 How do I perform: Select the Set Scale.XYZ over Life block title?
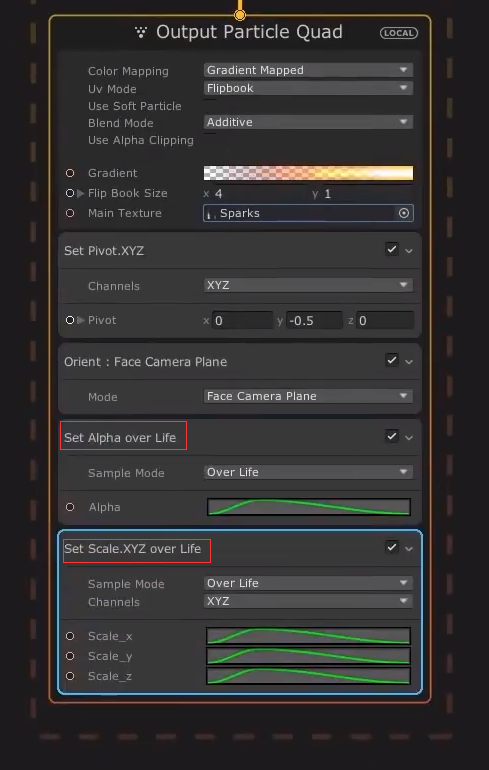[133, 549]
